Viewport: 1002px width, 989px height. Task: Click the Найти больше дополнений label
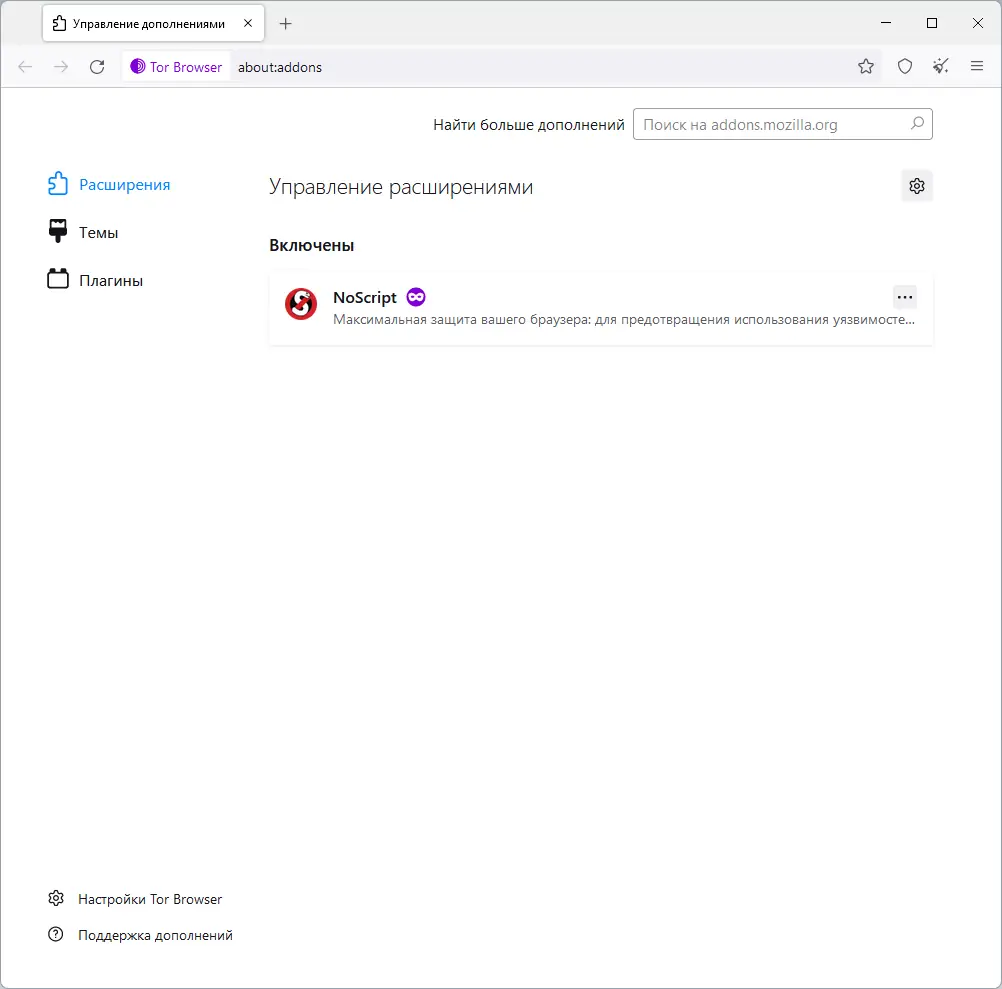[528, 125]
